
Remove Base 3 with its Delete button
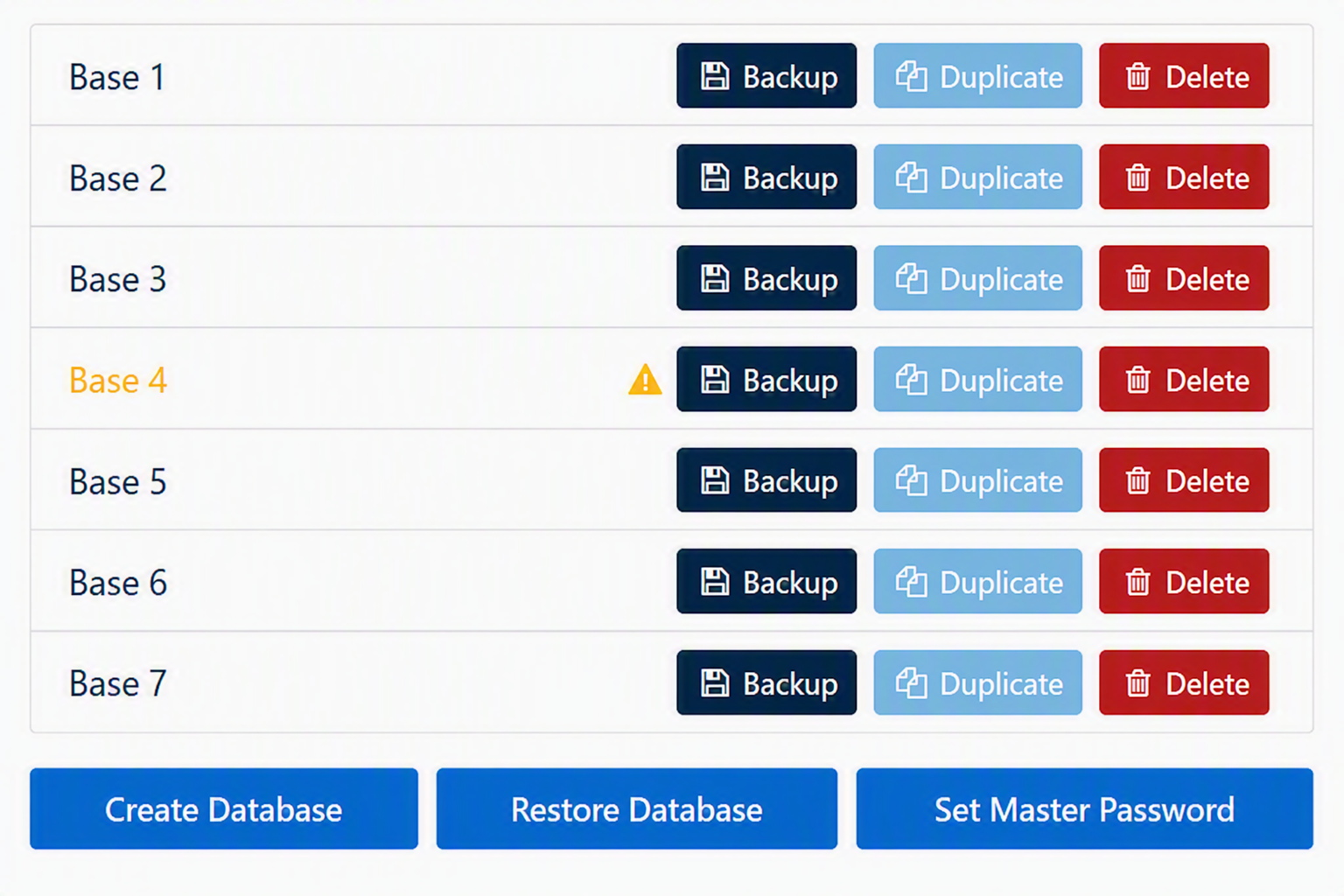coord(1184,278)
